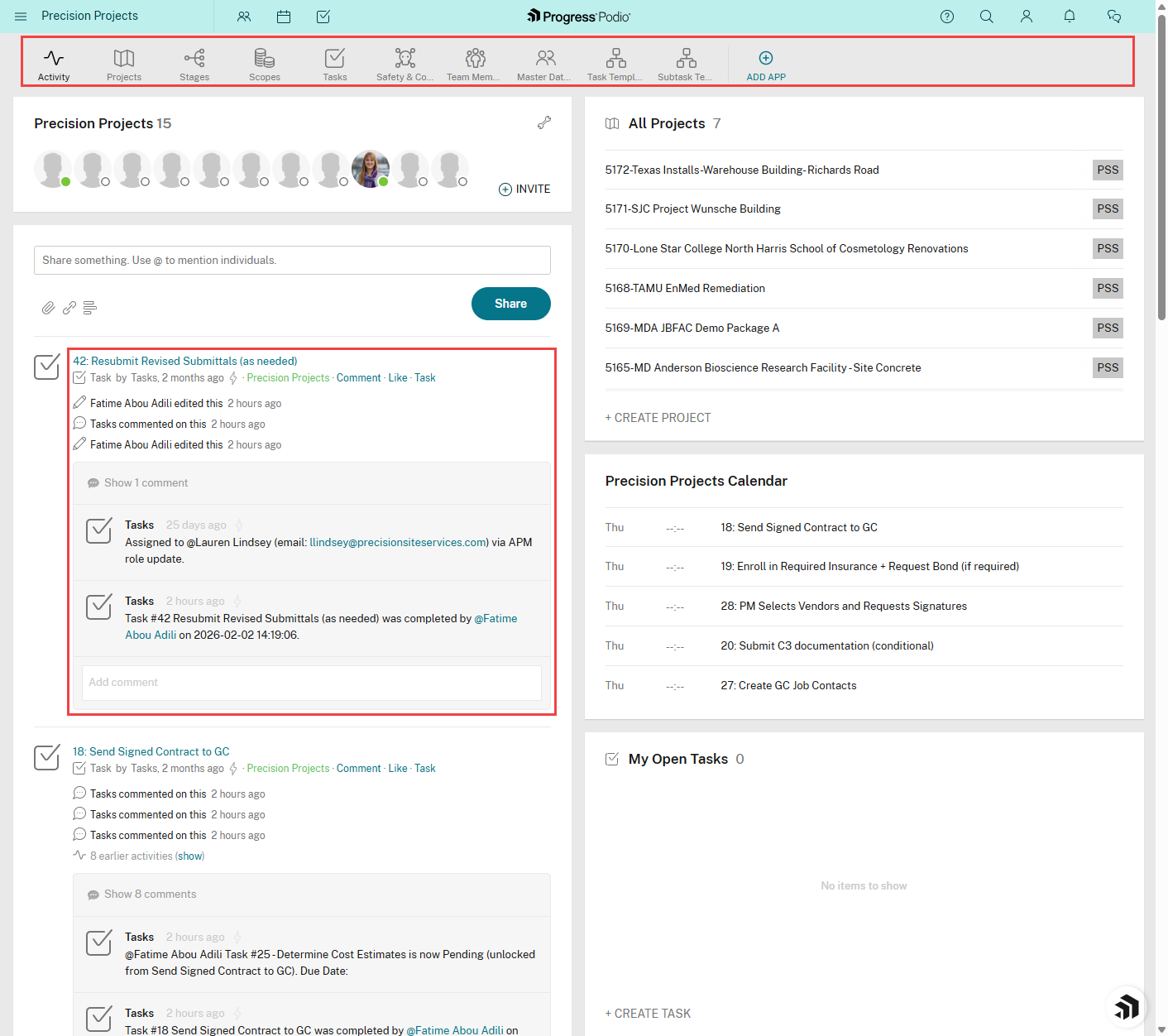
Task: Open the Task Templ... app
Action: (615, 64)
